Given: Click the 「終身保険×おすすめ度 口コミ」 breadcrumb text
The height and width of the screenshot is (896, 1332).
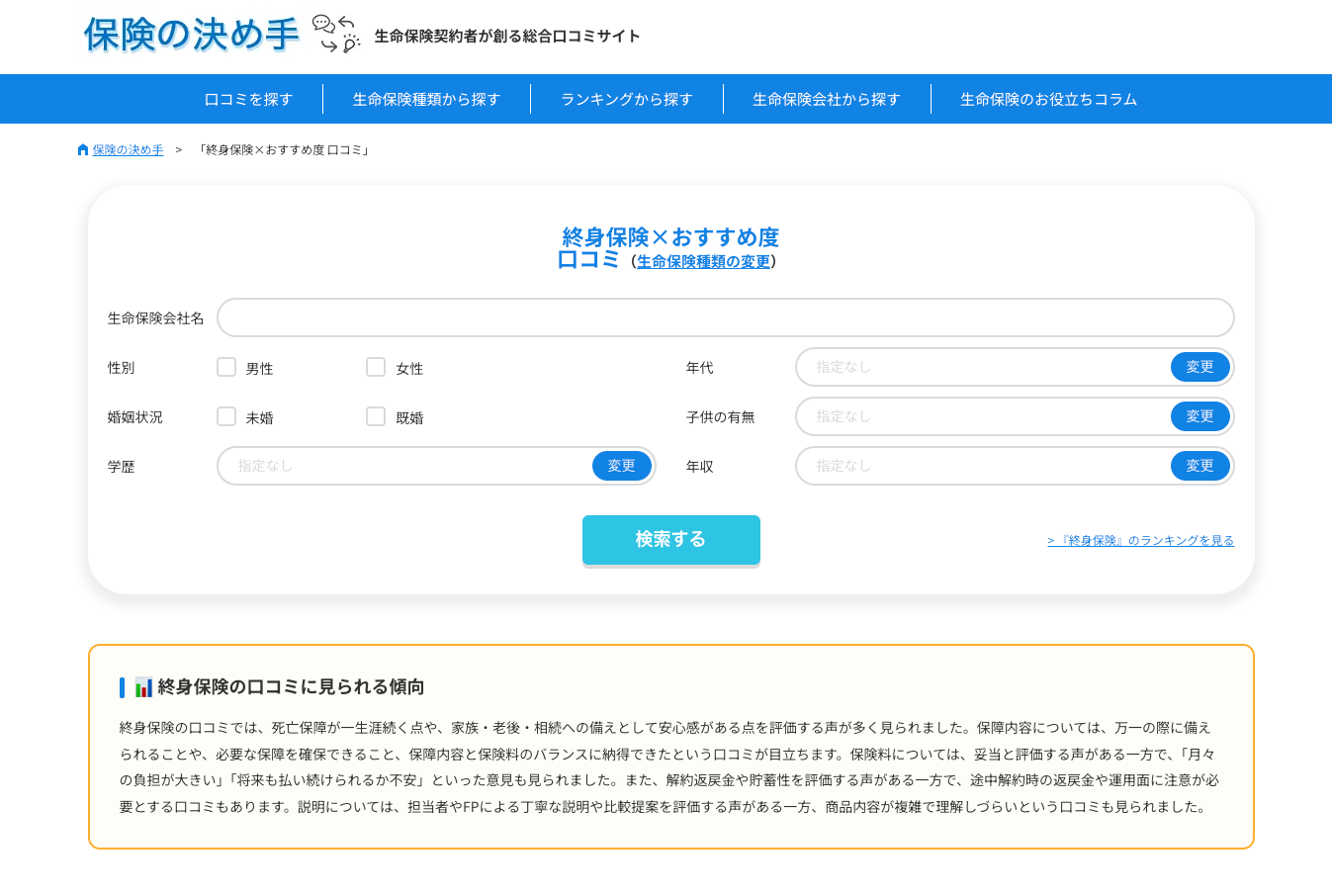Looking at the screenshot, I should (x=285, y=150).
